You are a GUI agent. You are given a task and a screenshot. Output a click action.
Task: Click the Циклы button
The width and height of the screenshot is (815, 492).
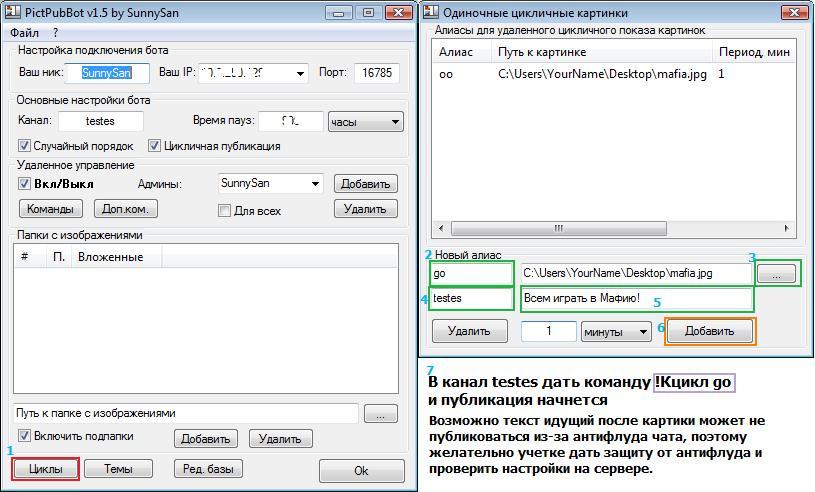46,469
